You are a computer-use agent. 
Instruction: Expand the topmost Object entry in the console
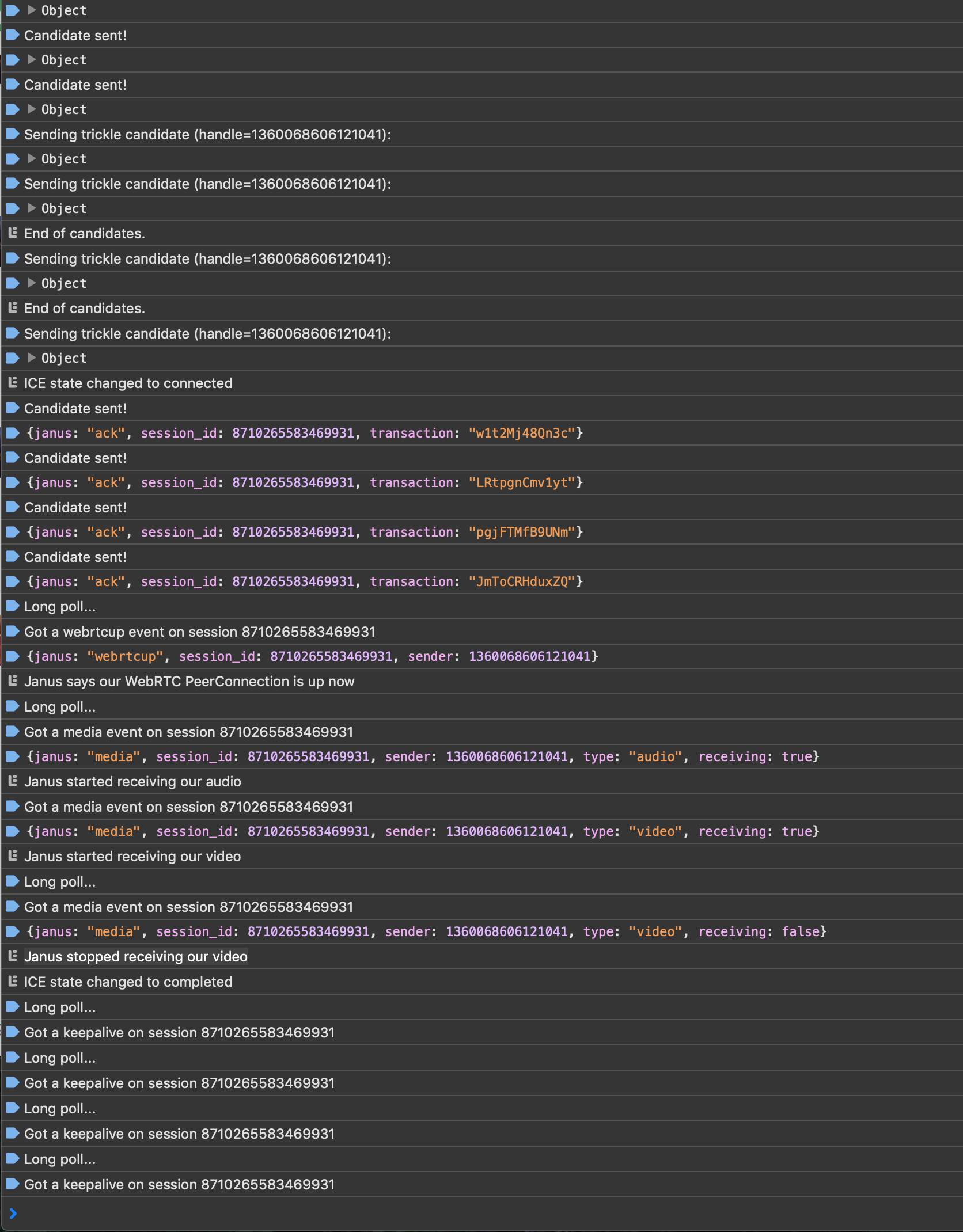32,10
